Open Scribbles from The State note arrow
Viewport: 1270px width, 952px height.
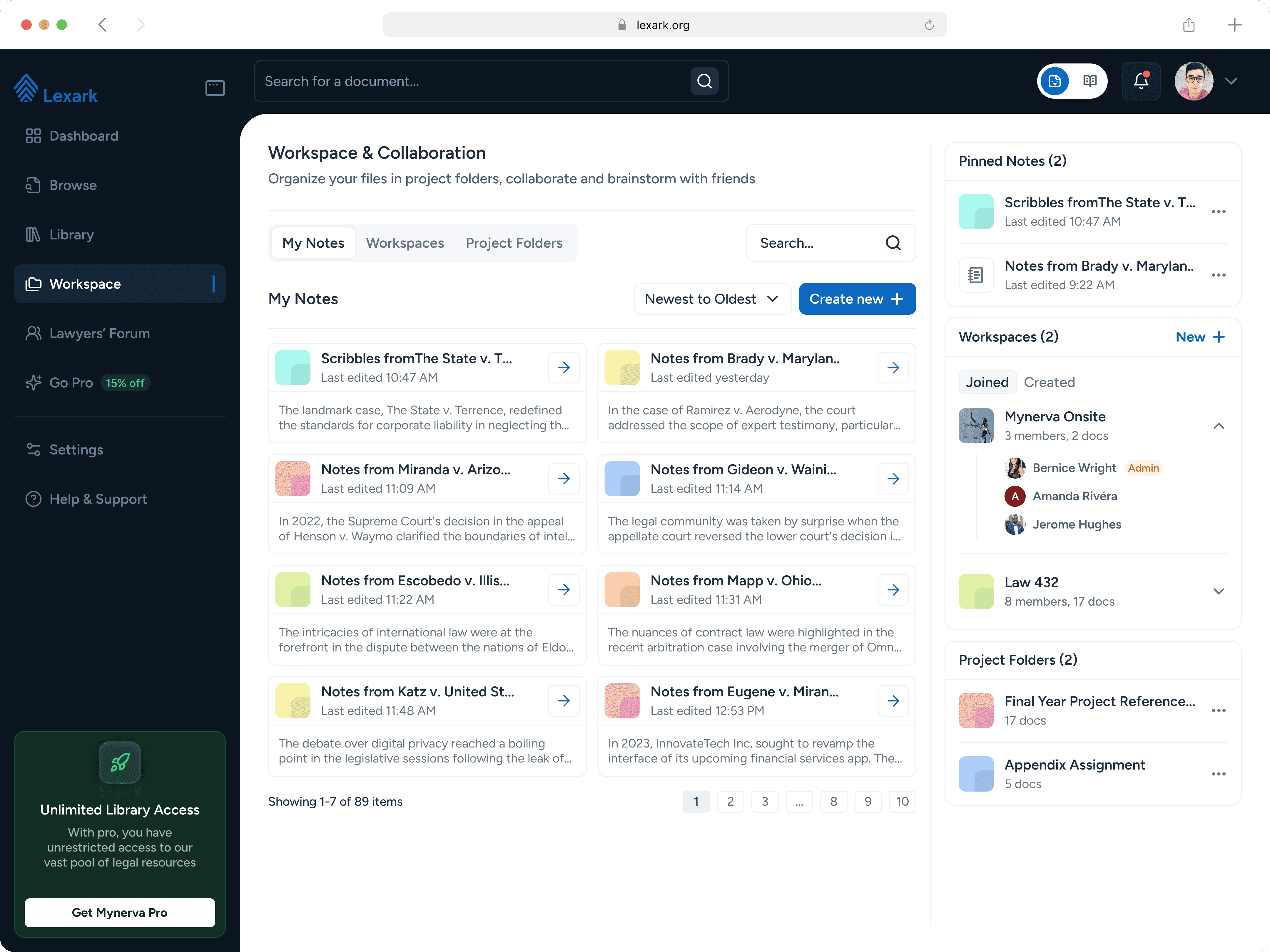point(563,367)
